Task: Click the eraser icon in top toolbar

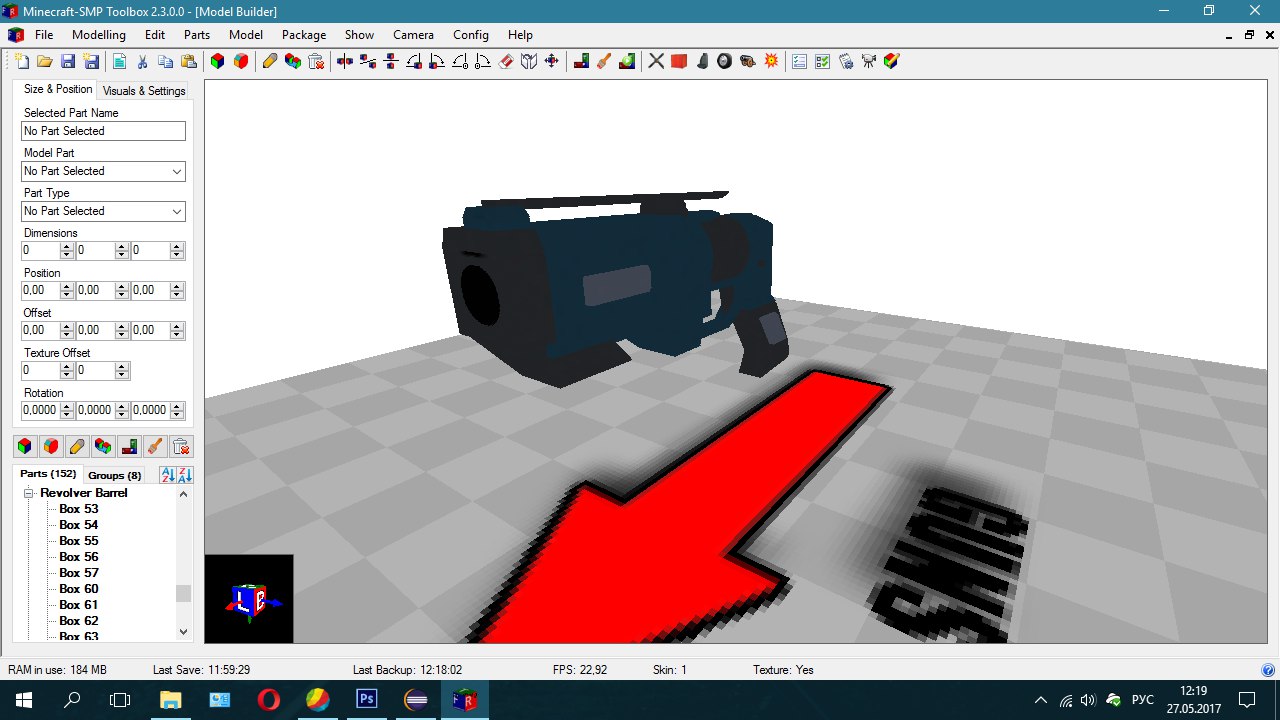Action: point(505,61)
